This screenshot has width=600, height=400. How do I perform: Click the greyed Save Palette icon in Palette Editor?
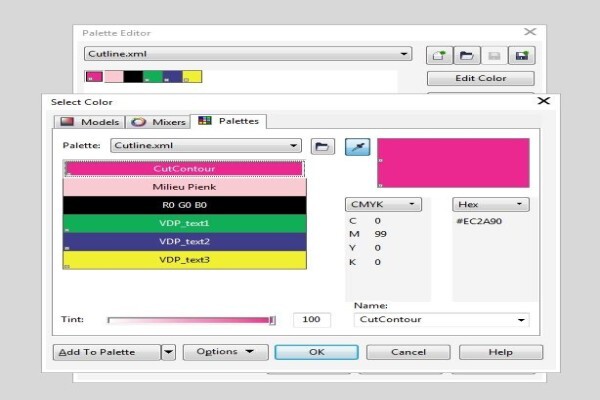(494, 56)
